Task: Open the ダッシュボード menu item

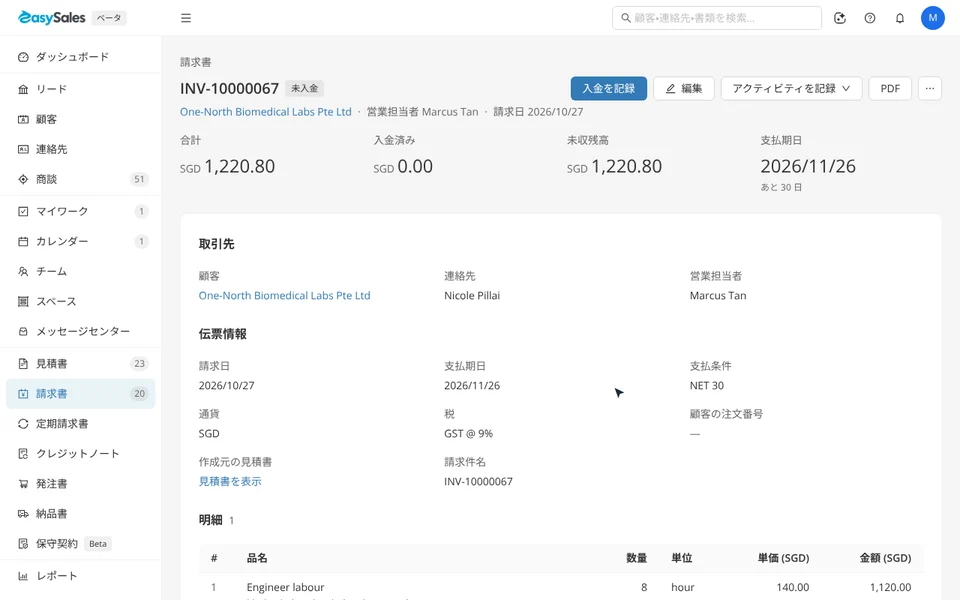Action: point(80,57)
